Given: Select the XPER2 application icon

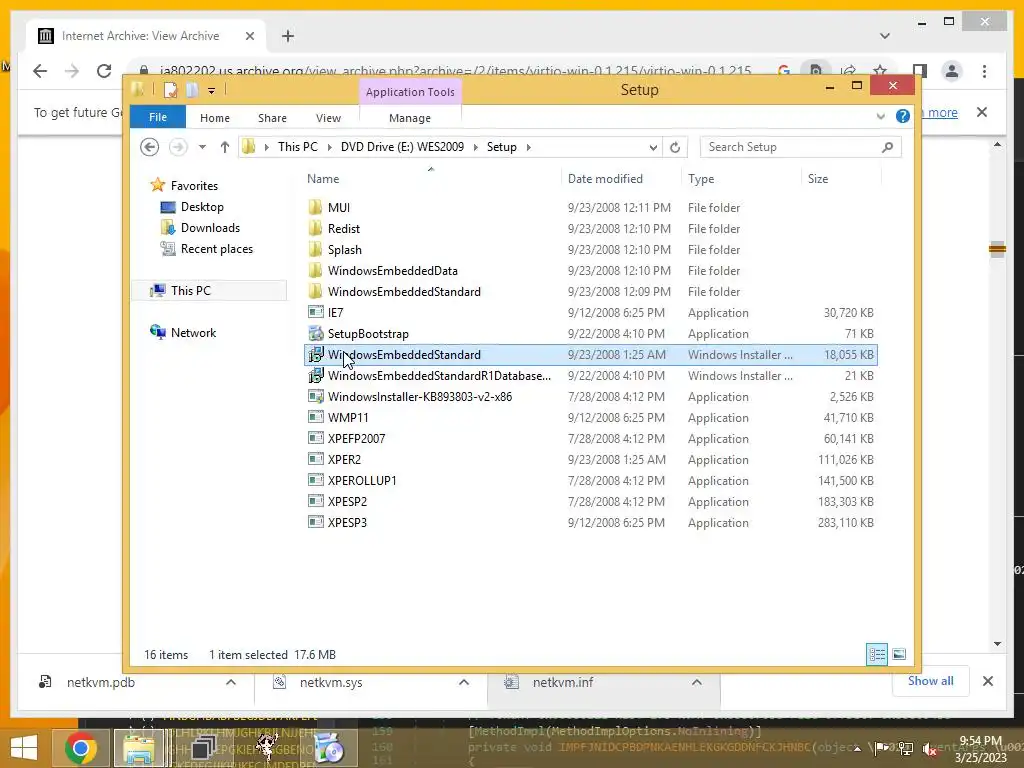Looking at the screenshot, I should (x=315, y=459).
